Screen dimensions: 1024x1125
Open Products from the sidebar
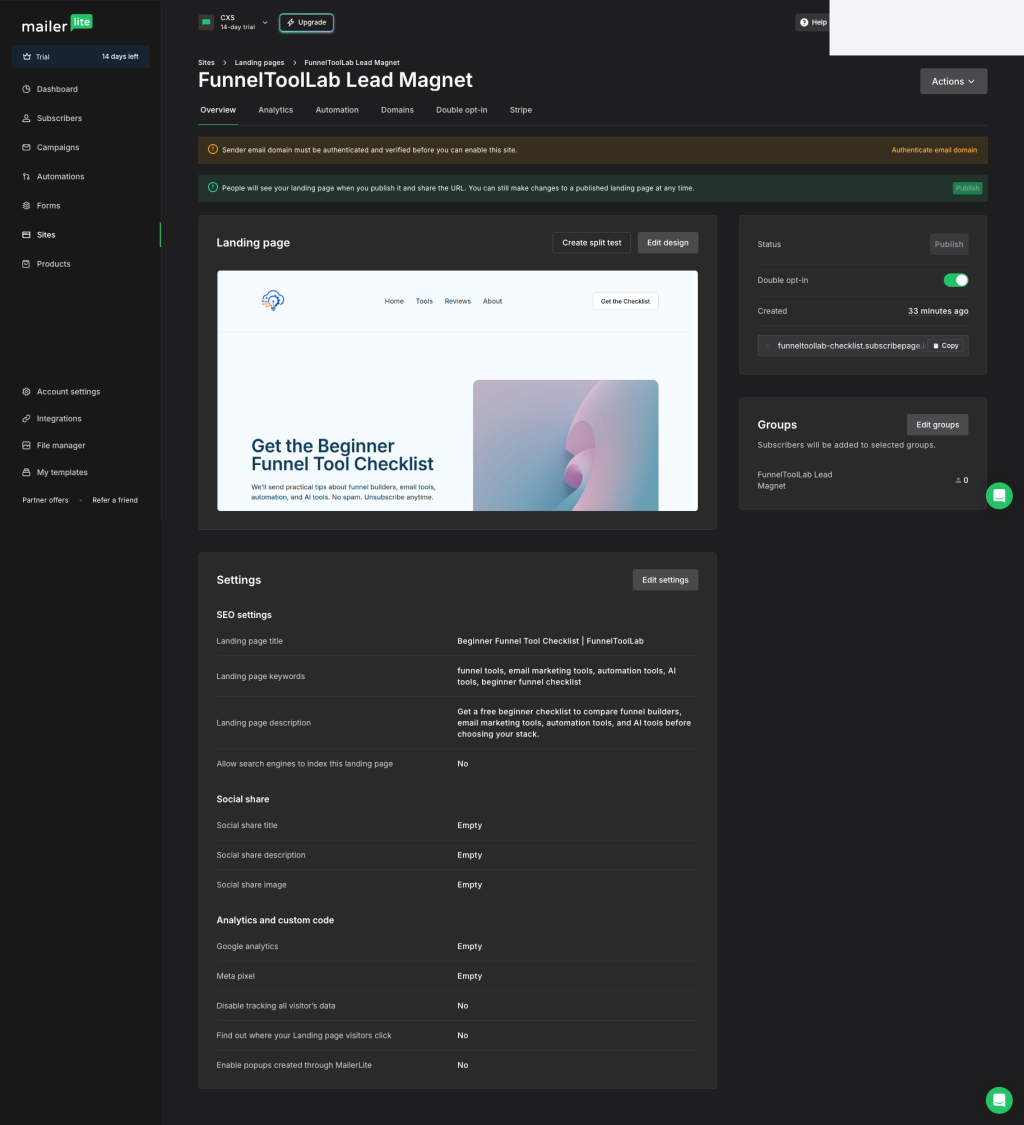click(53, 264)
